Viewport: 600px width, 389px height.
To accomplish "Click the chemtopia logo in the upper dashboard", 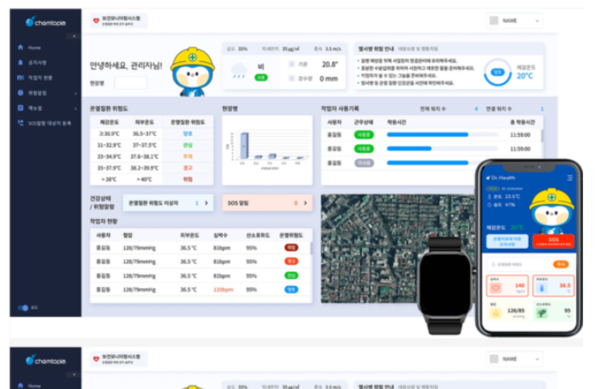I will 46,22.
